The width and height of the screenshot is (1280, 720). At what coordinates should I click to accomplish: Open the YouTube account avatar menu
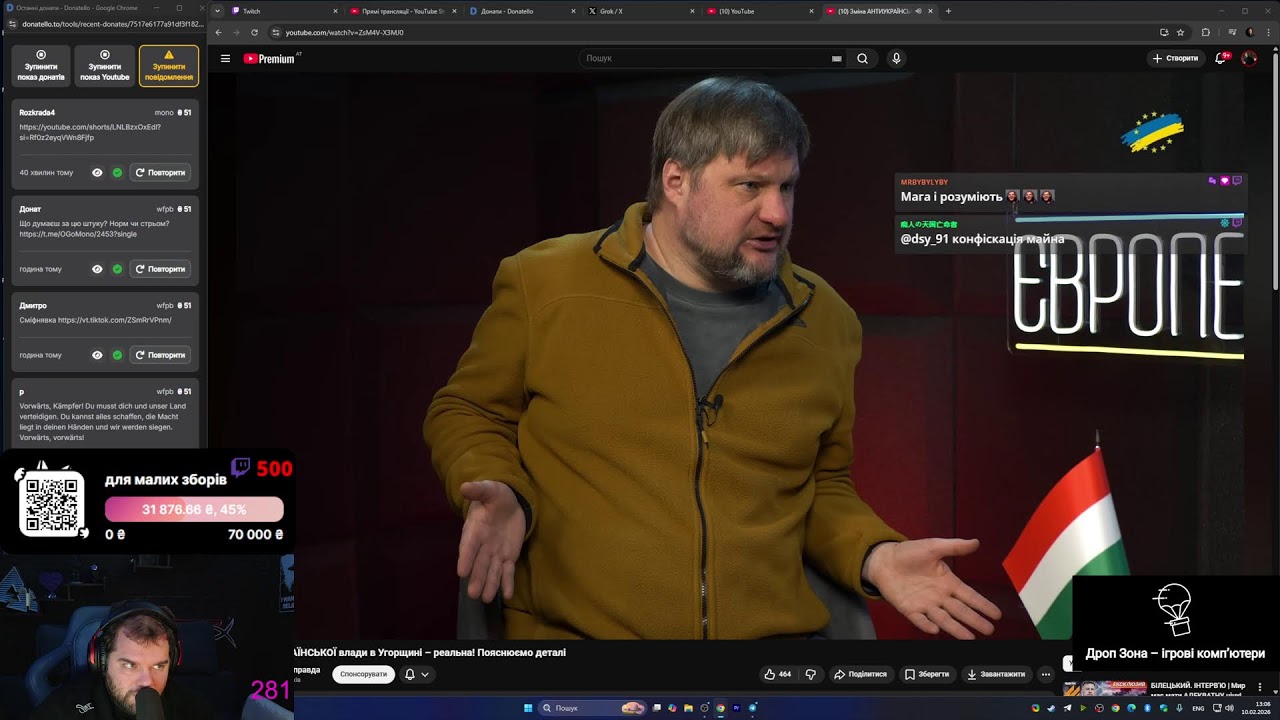point(1249,58)
